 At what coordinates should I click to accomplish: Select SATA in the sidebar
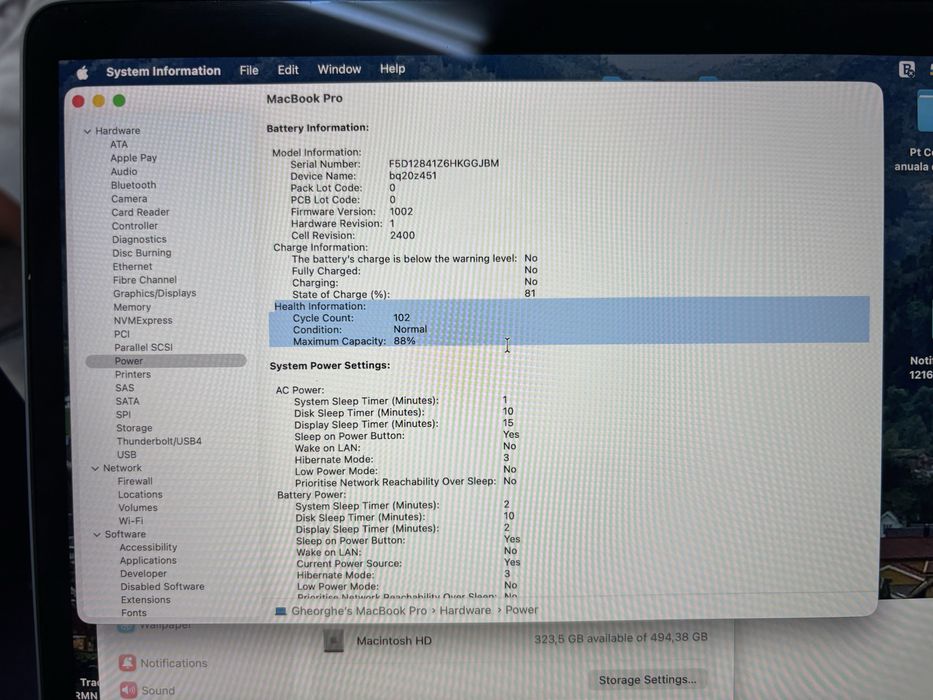[x=127, y=401]
